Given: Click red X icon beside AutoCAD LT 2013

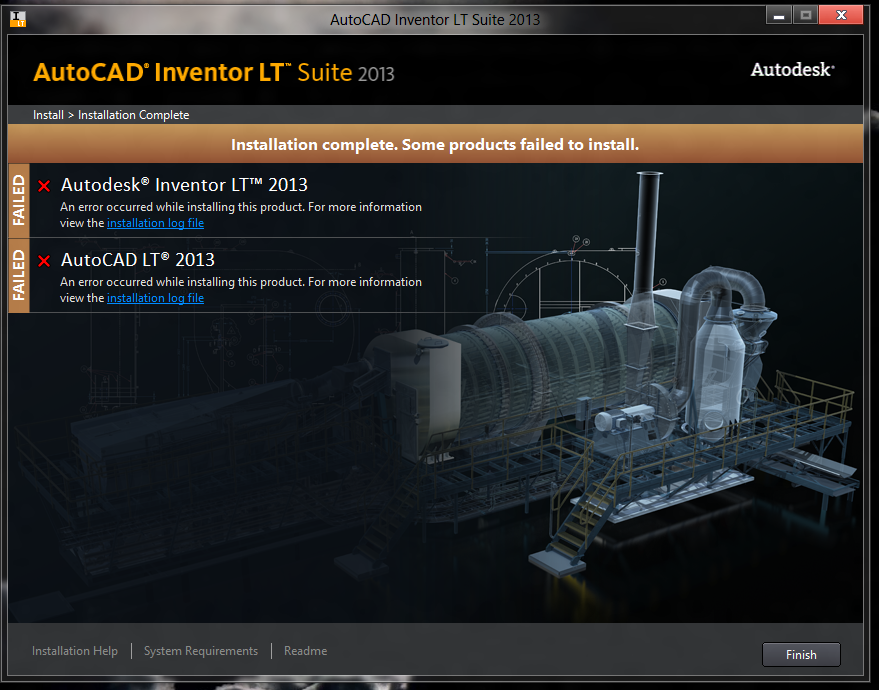Looking at the screenshot, I should coord(44,261).
